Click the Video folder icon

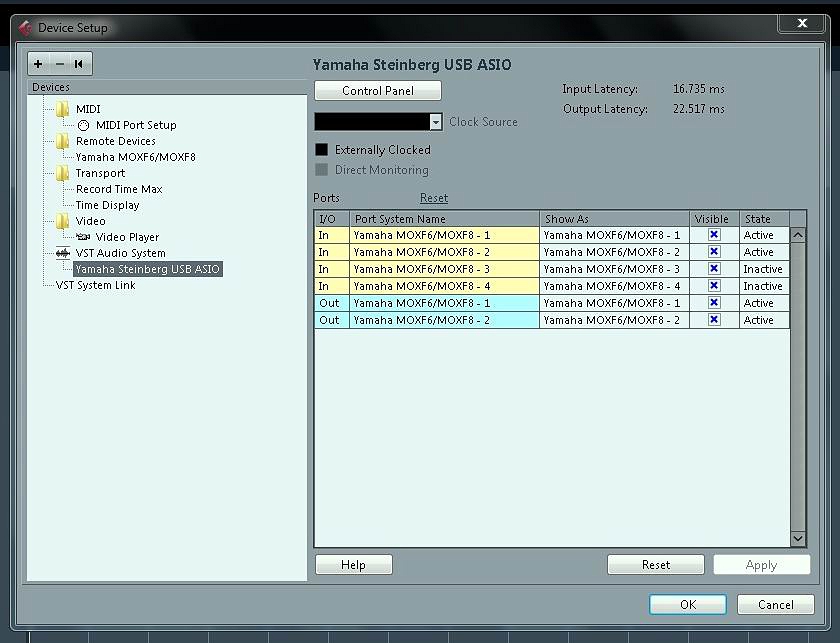[x=63, y=221]
